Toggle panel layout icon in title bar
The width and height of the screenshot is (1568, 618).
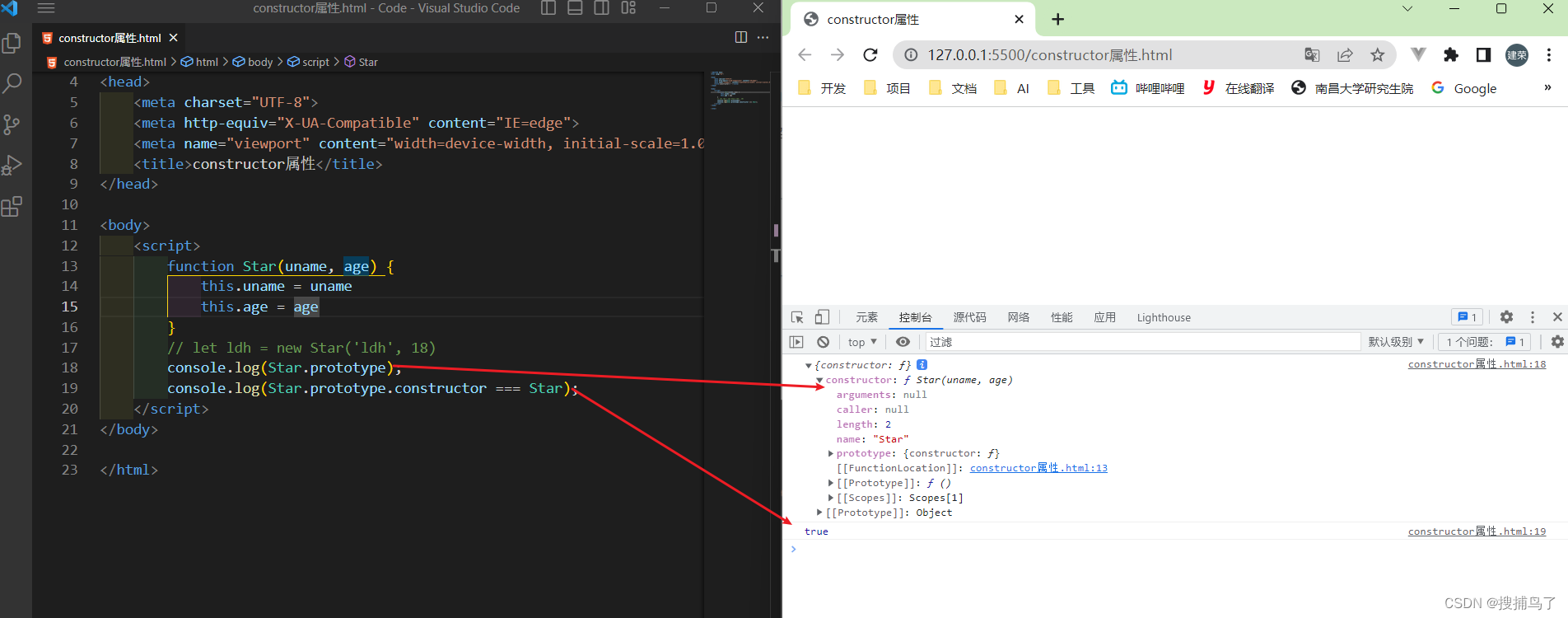576,8
